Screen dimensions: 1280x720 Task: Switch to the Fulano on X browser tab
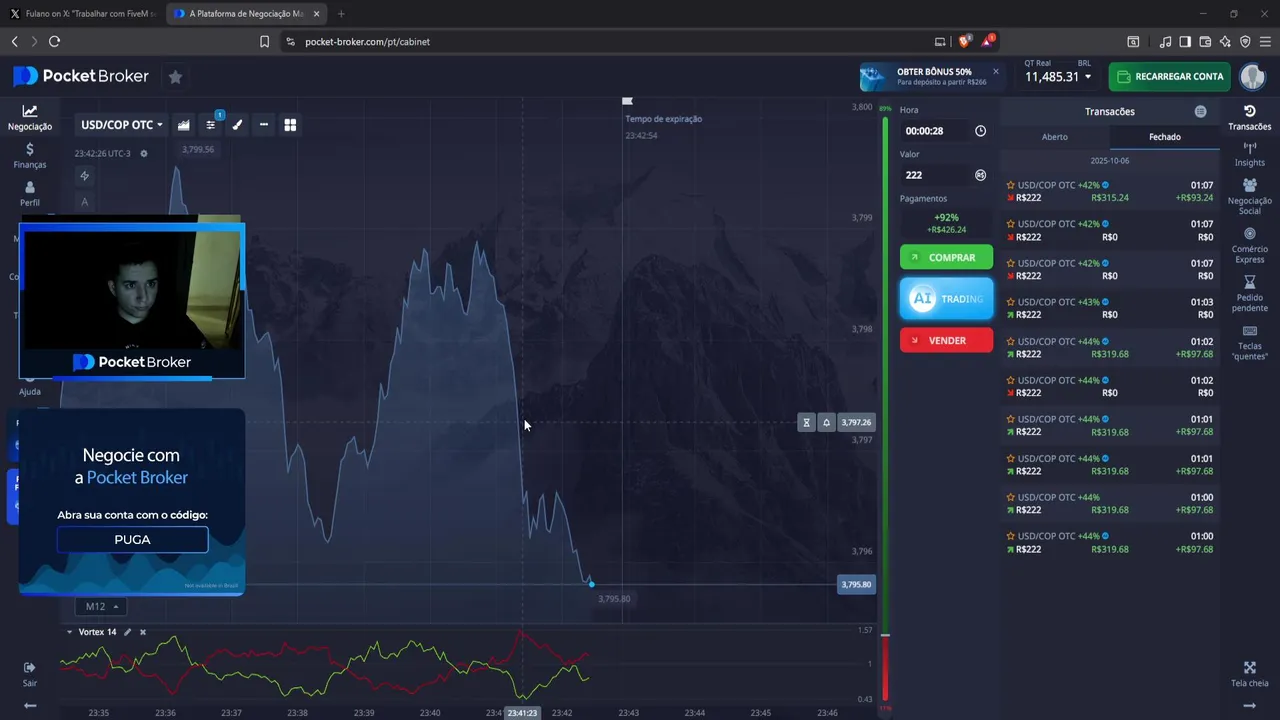tap(84, 14)
